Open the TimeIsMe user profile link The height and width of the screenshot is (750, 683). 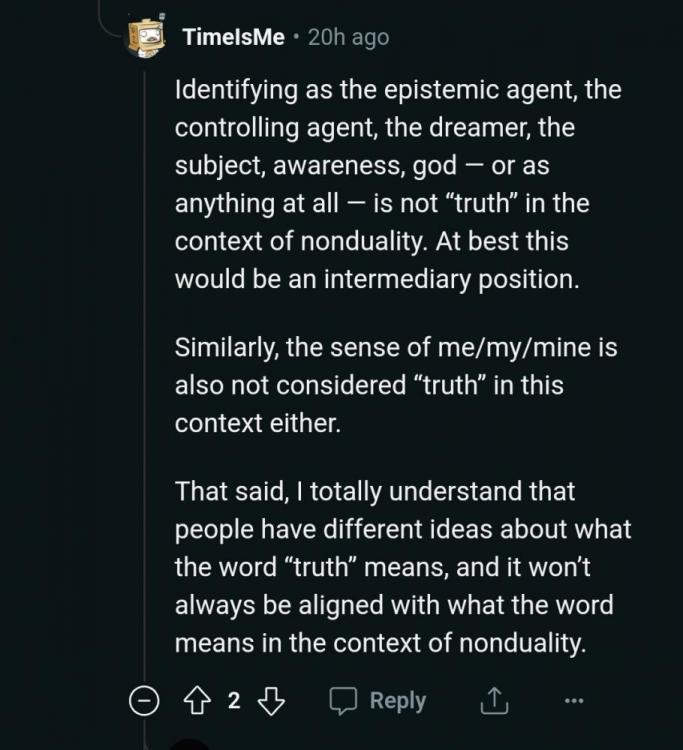coord(233,38)
